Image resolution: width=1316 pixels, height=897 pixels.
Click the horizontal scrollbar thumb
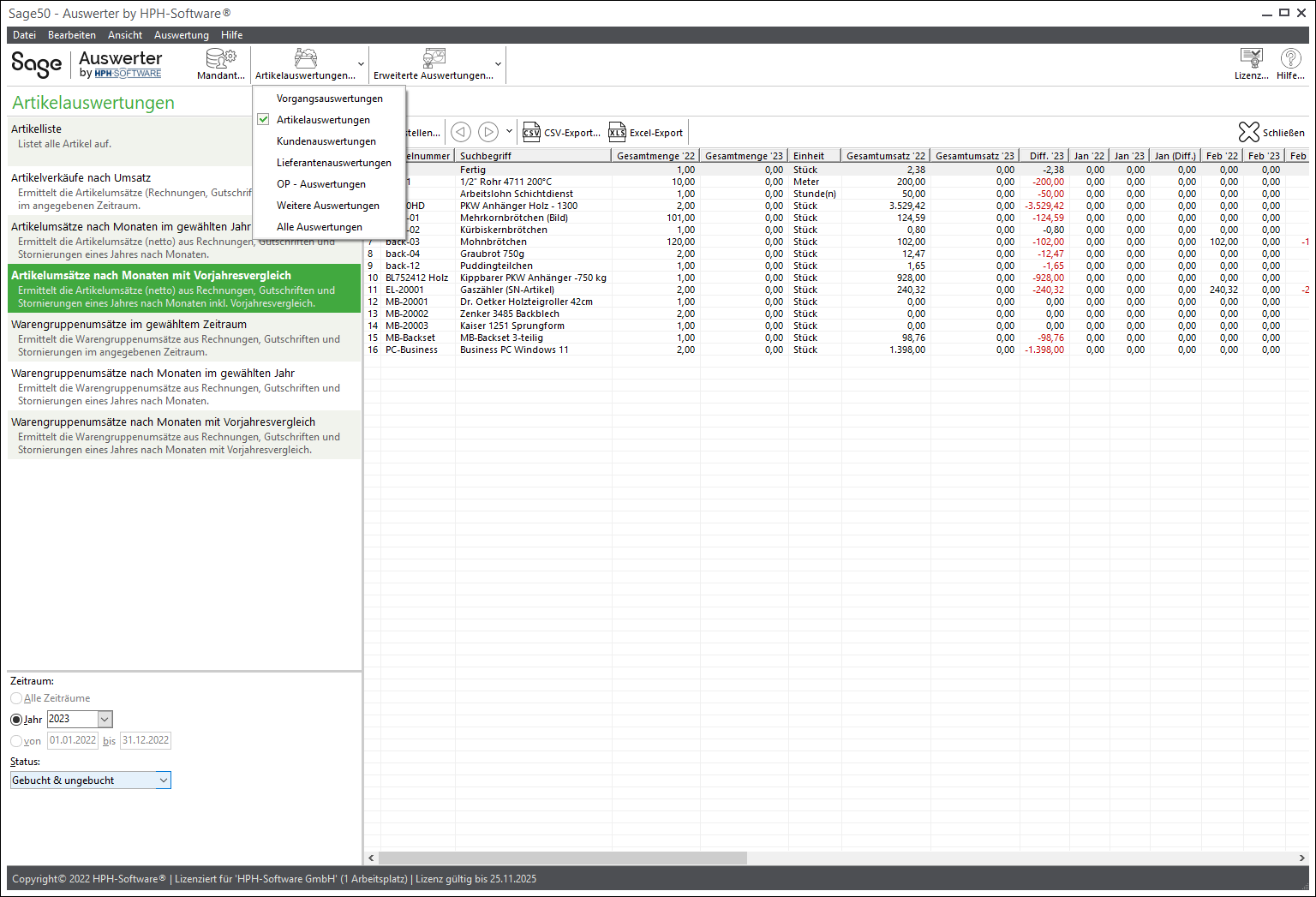[563, 858]
